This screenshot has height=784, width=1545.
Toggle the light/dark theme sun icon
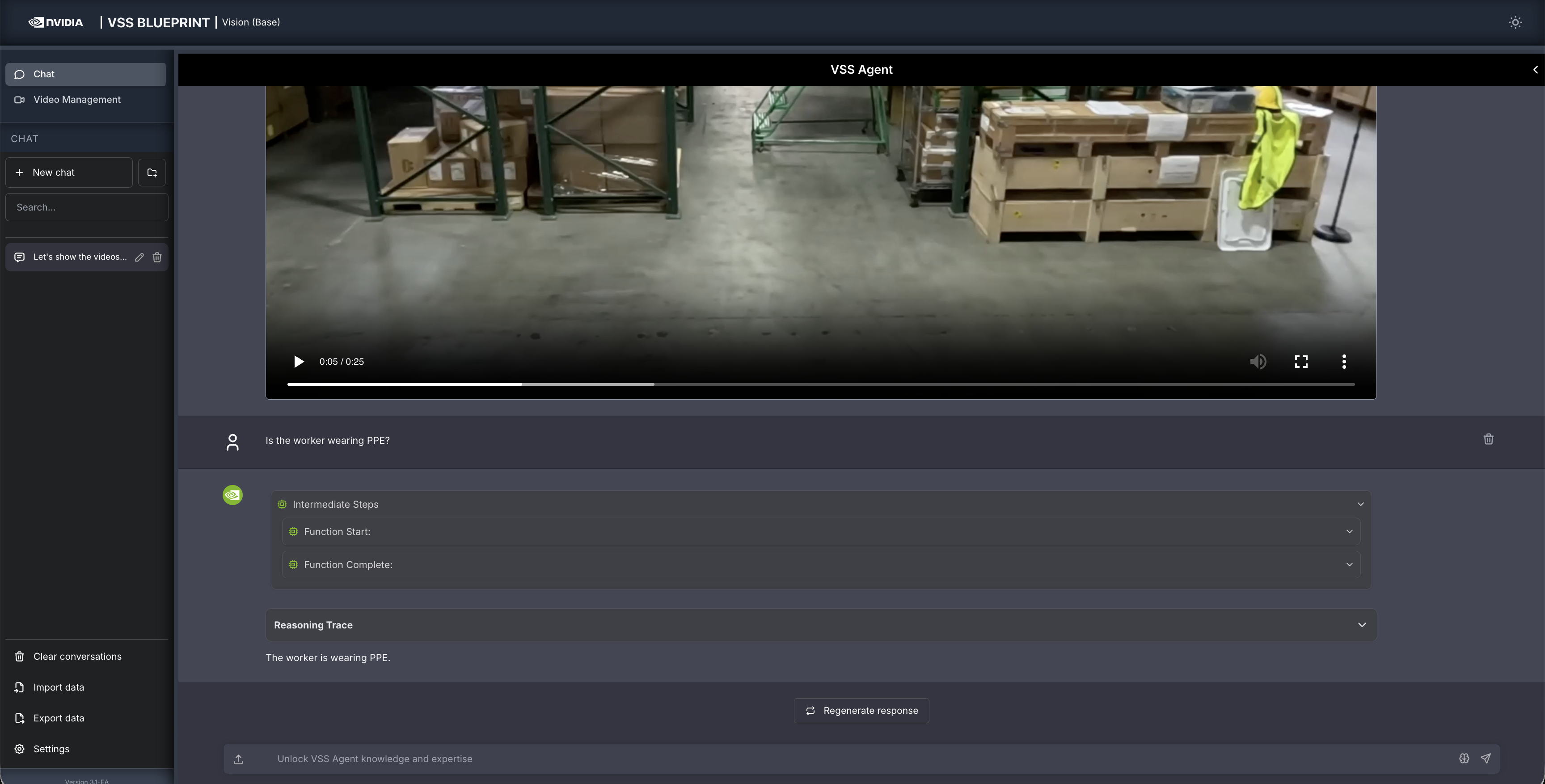(x=1515, y=22)
